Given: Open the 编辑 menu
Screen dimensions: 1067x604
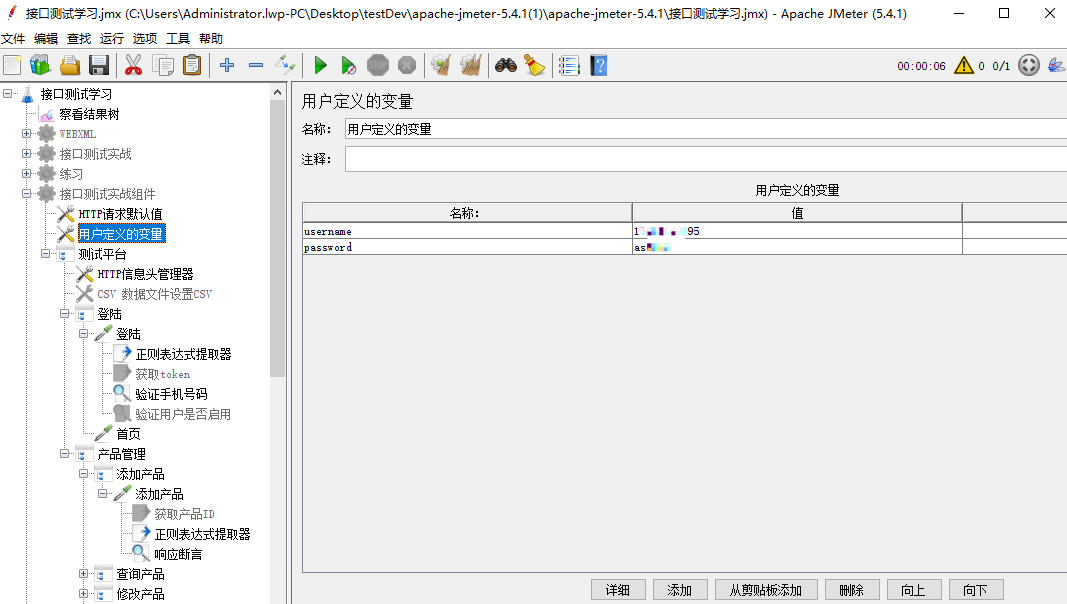Looking at the screenshot, I should click(46, 39).
